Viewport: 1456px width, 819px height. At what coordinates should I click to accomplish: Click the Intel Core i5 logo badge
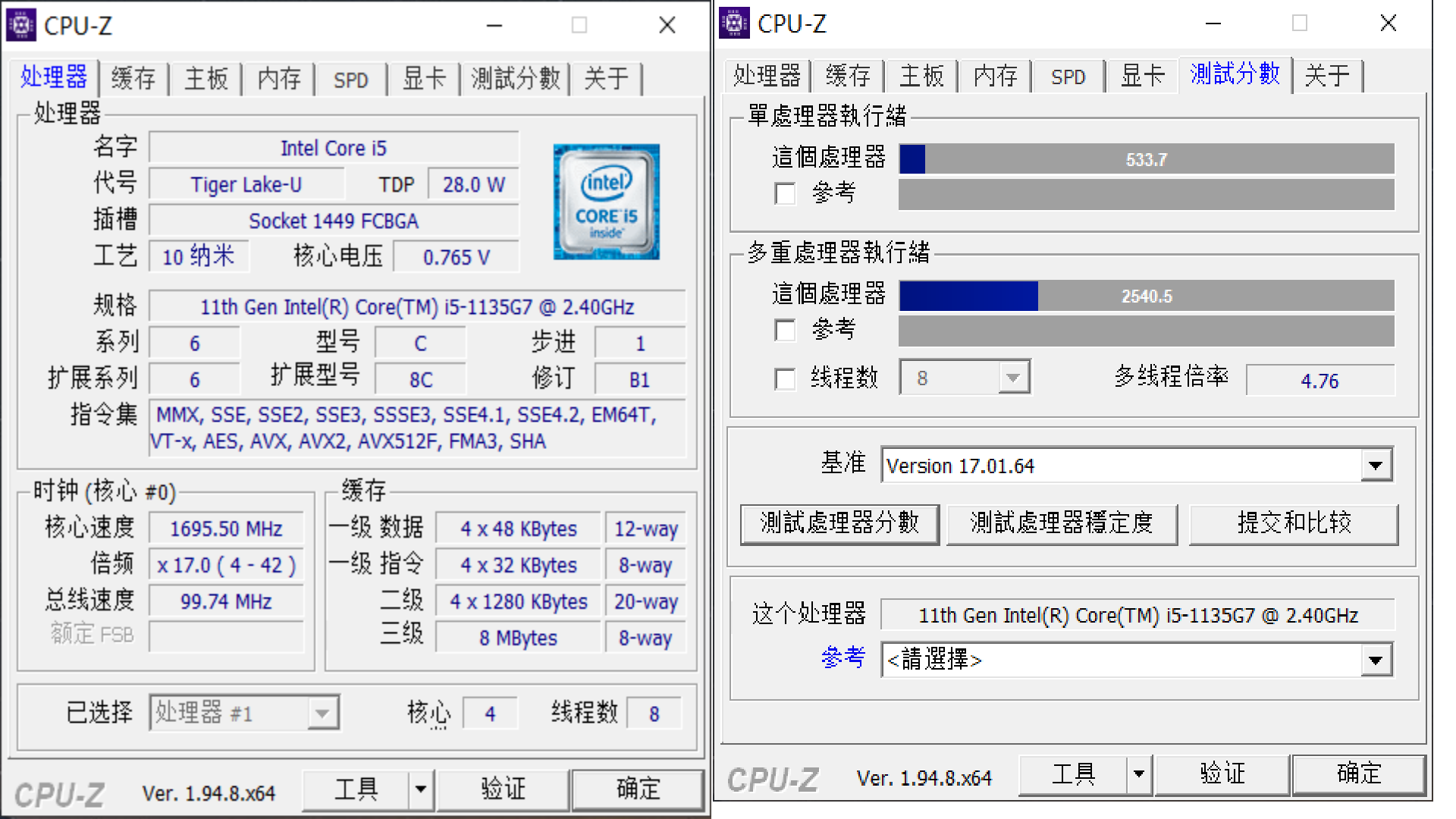click(x=606, y=202)
